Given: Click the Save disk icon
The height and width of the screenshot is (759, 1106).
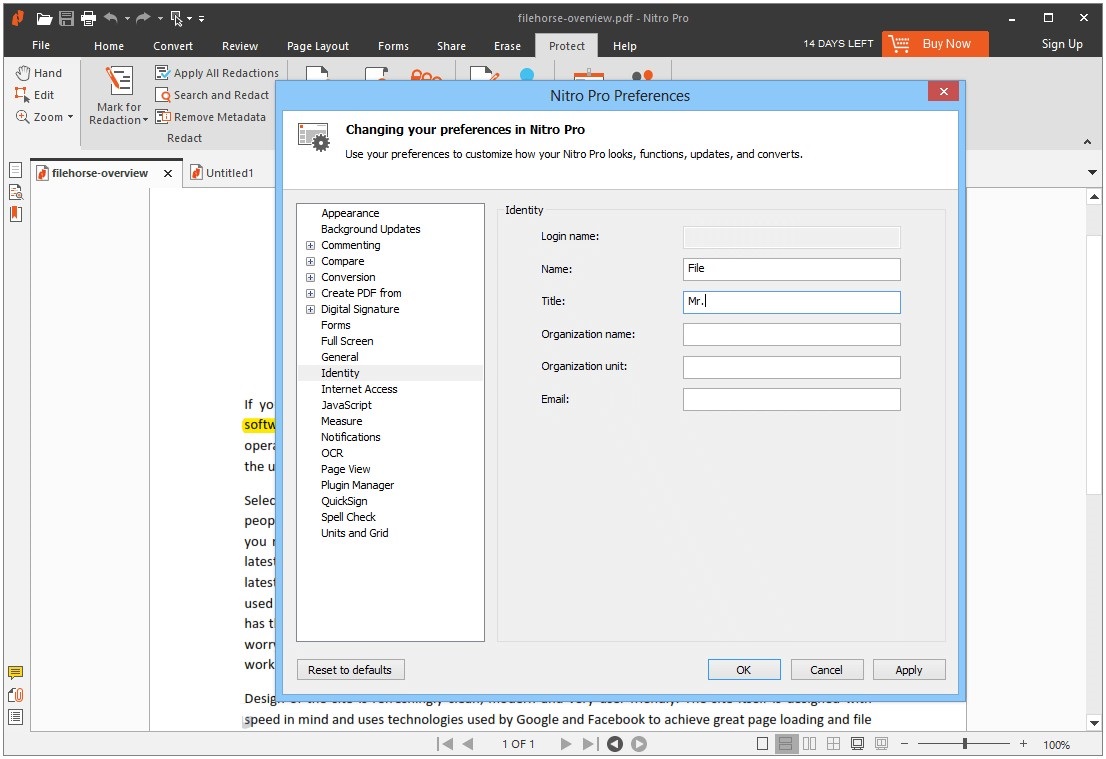Looking at the screenshot, I should (66, 18).
